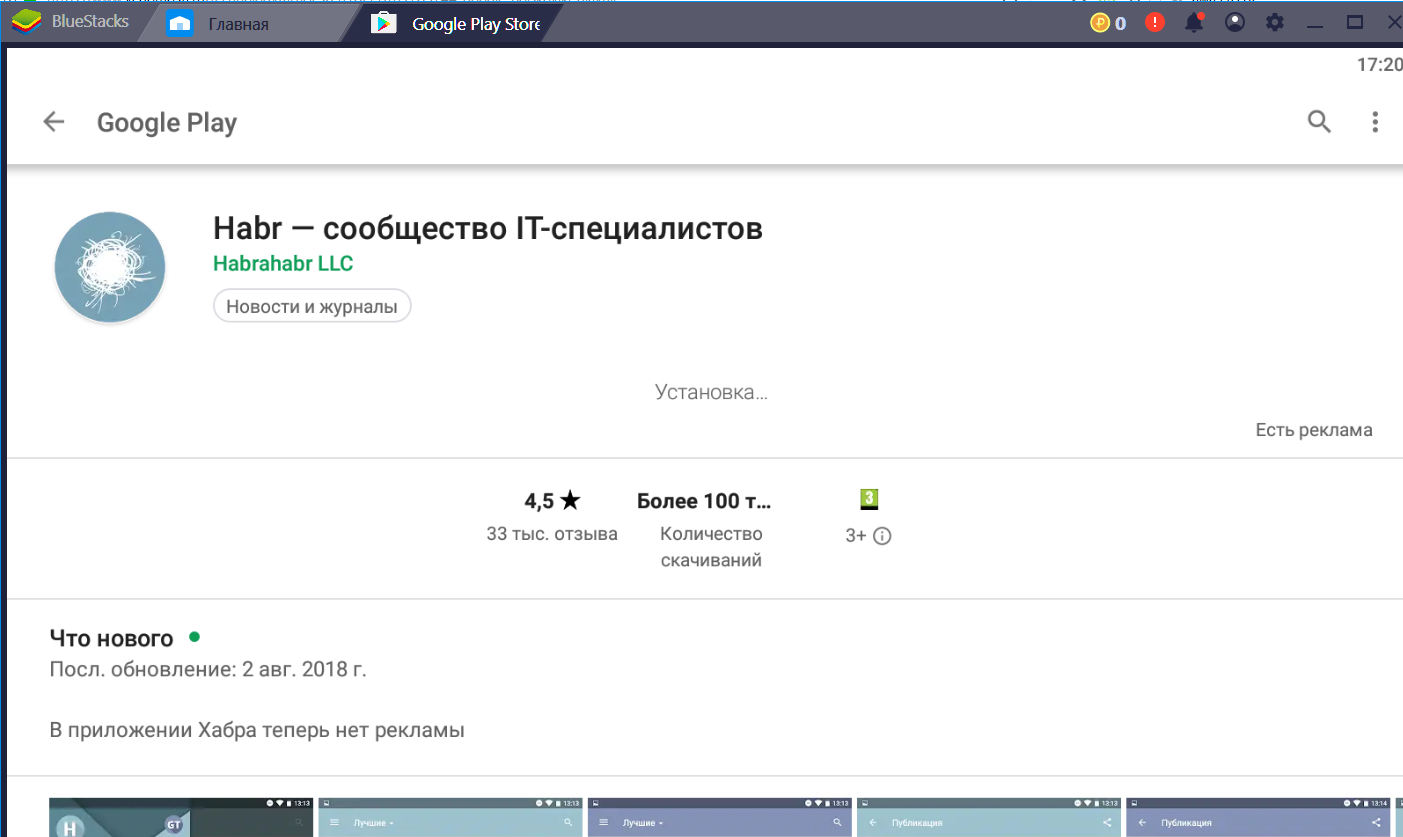This screenshot has width=1403, height=837.
Task: Open BlueStacks settings gear icon
Action: click(1275, 22)
